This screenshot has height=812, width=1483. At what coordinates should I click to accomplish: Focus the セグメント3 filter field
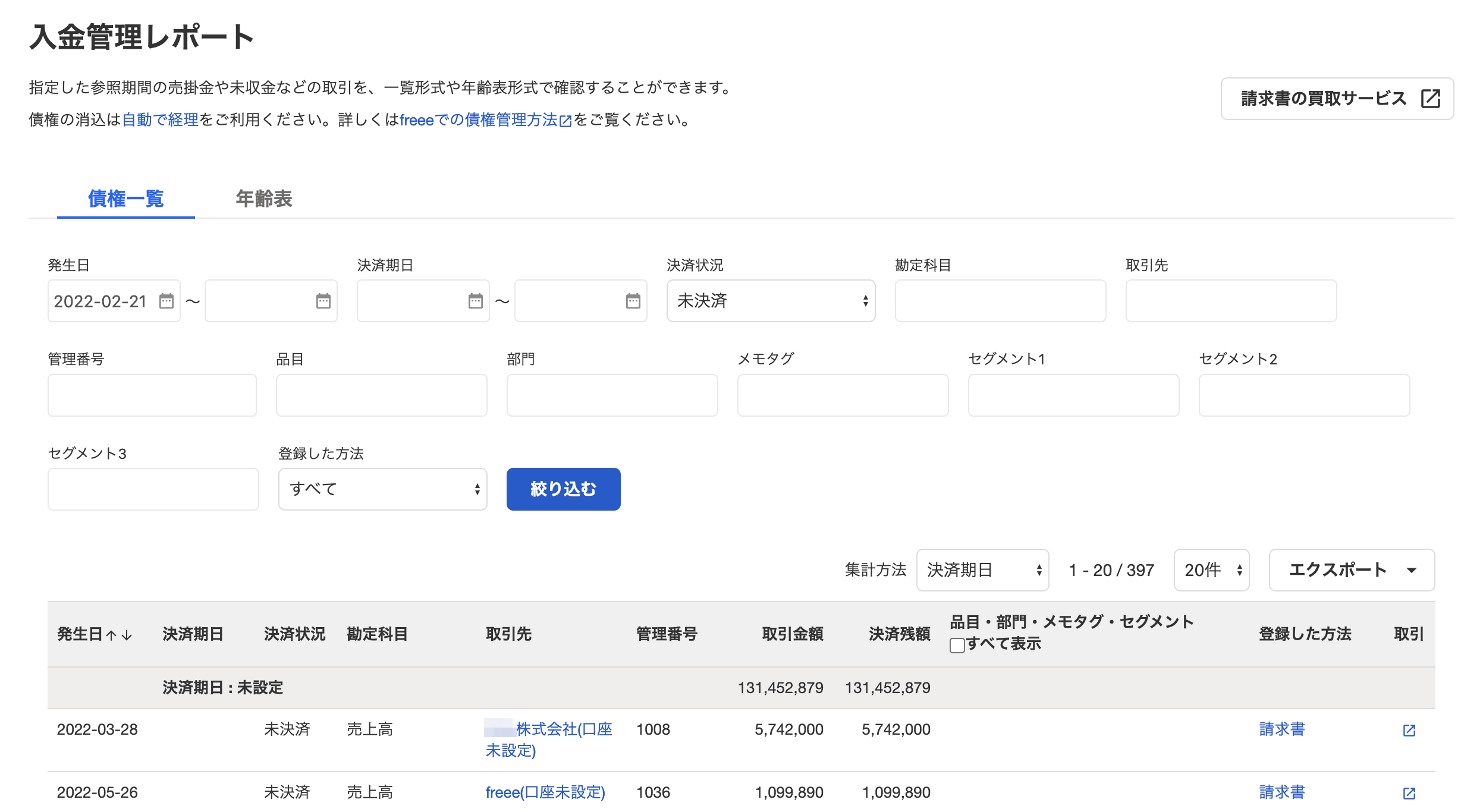[x=153, y=489]
